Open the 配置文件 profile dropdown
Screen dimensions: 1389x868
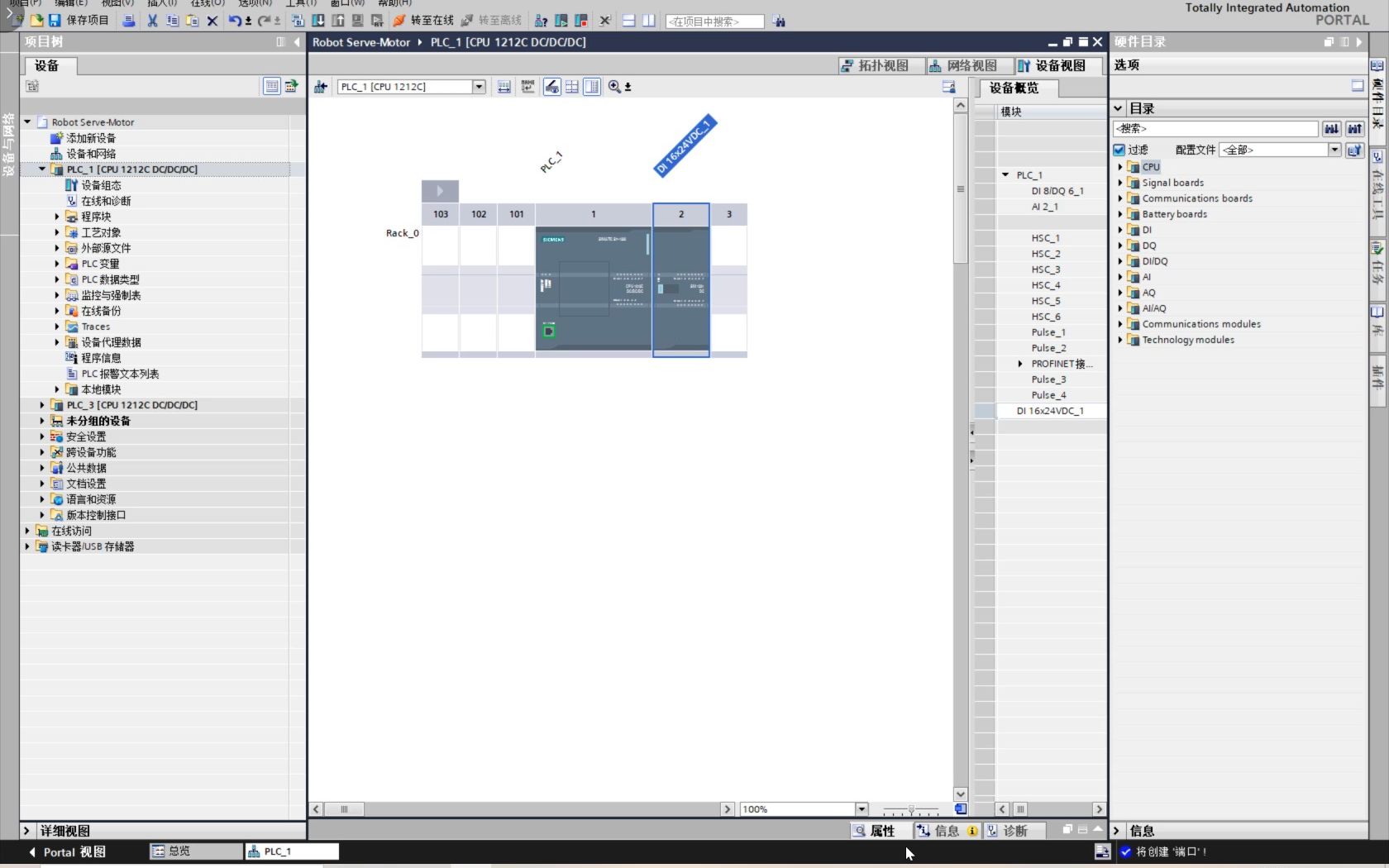pyautogui.click(x=1334, y=150)
